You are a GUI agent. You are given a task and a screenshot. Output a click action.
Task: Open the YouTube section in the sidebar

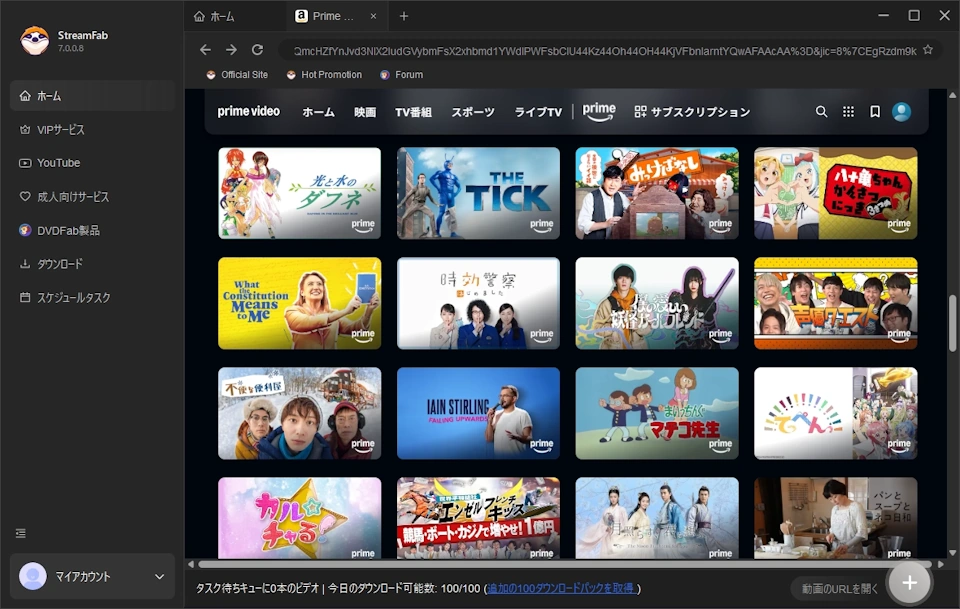(x=60, y=162)
